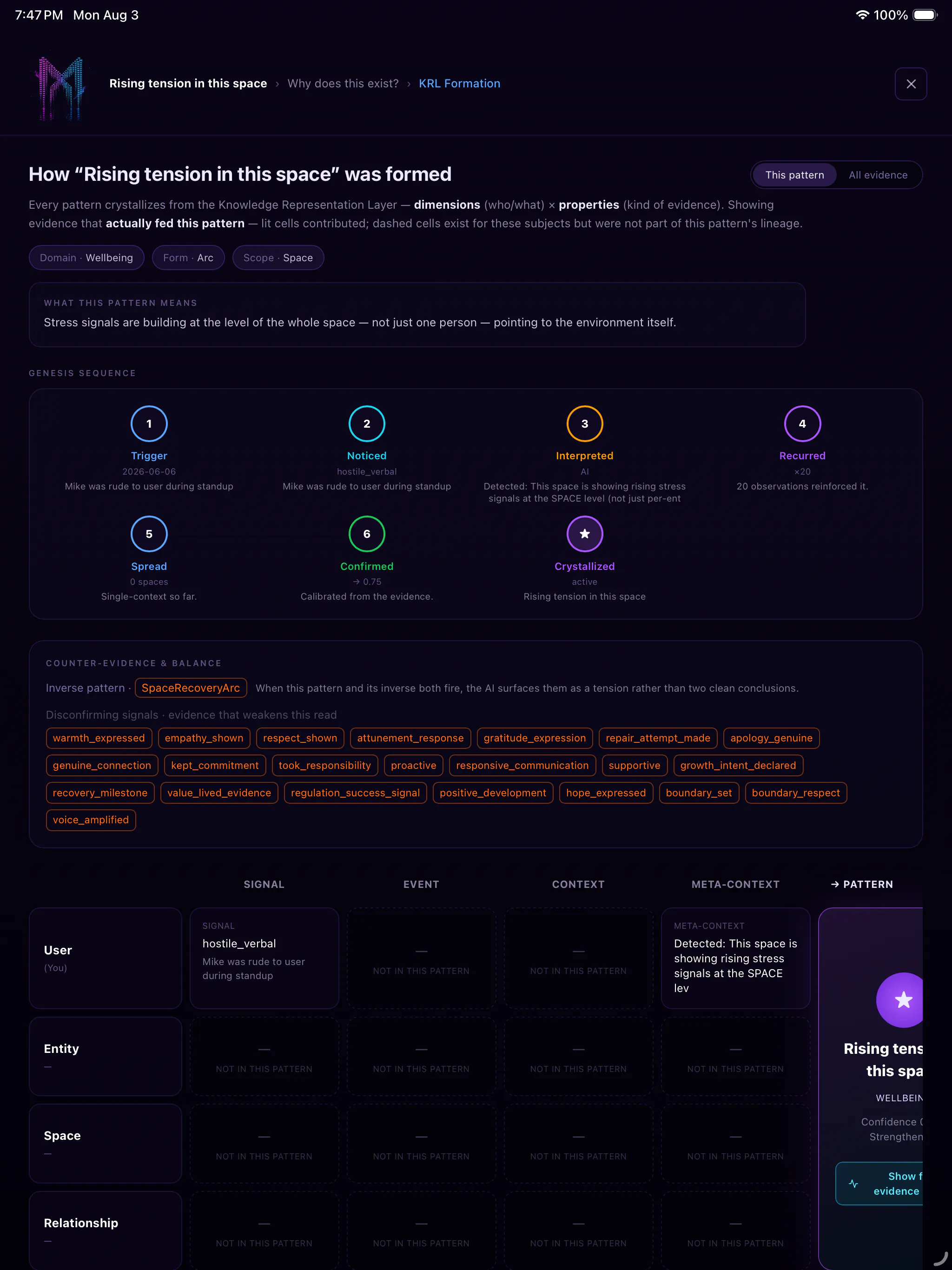Open the hostile_verbal signal cell

(264, 958)
